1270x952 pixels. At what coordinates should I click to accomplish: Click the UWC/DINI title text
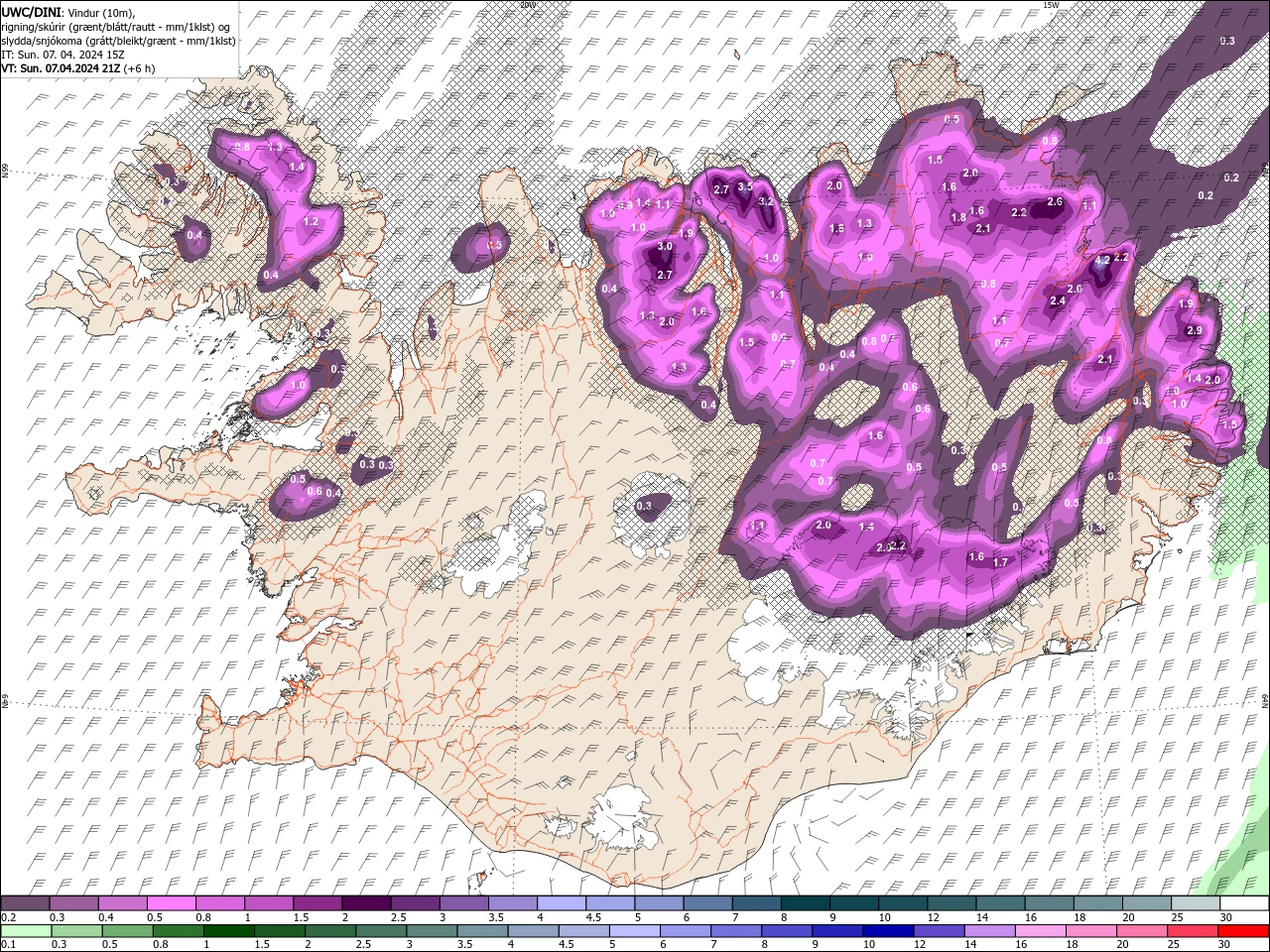click(x=33, y=11)
